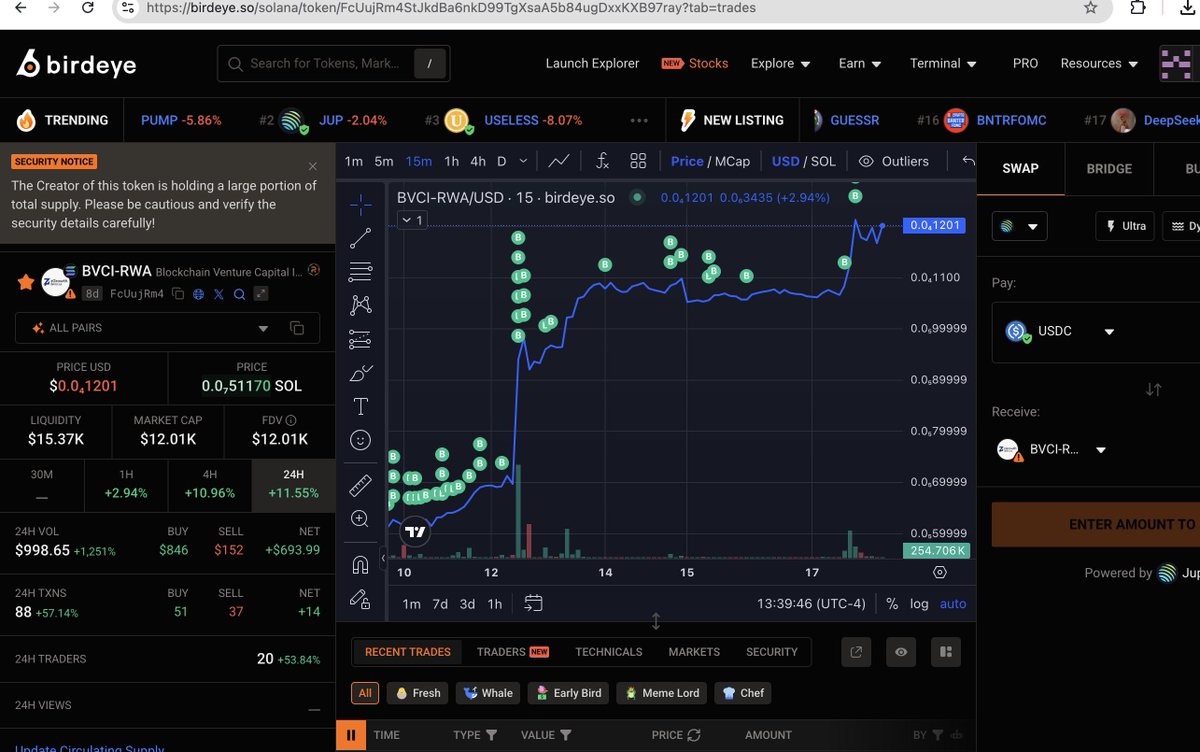Screen dimensions: 1200x752
Task: Select the brush drawing tool
Action: [361, 373]
